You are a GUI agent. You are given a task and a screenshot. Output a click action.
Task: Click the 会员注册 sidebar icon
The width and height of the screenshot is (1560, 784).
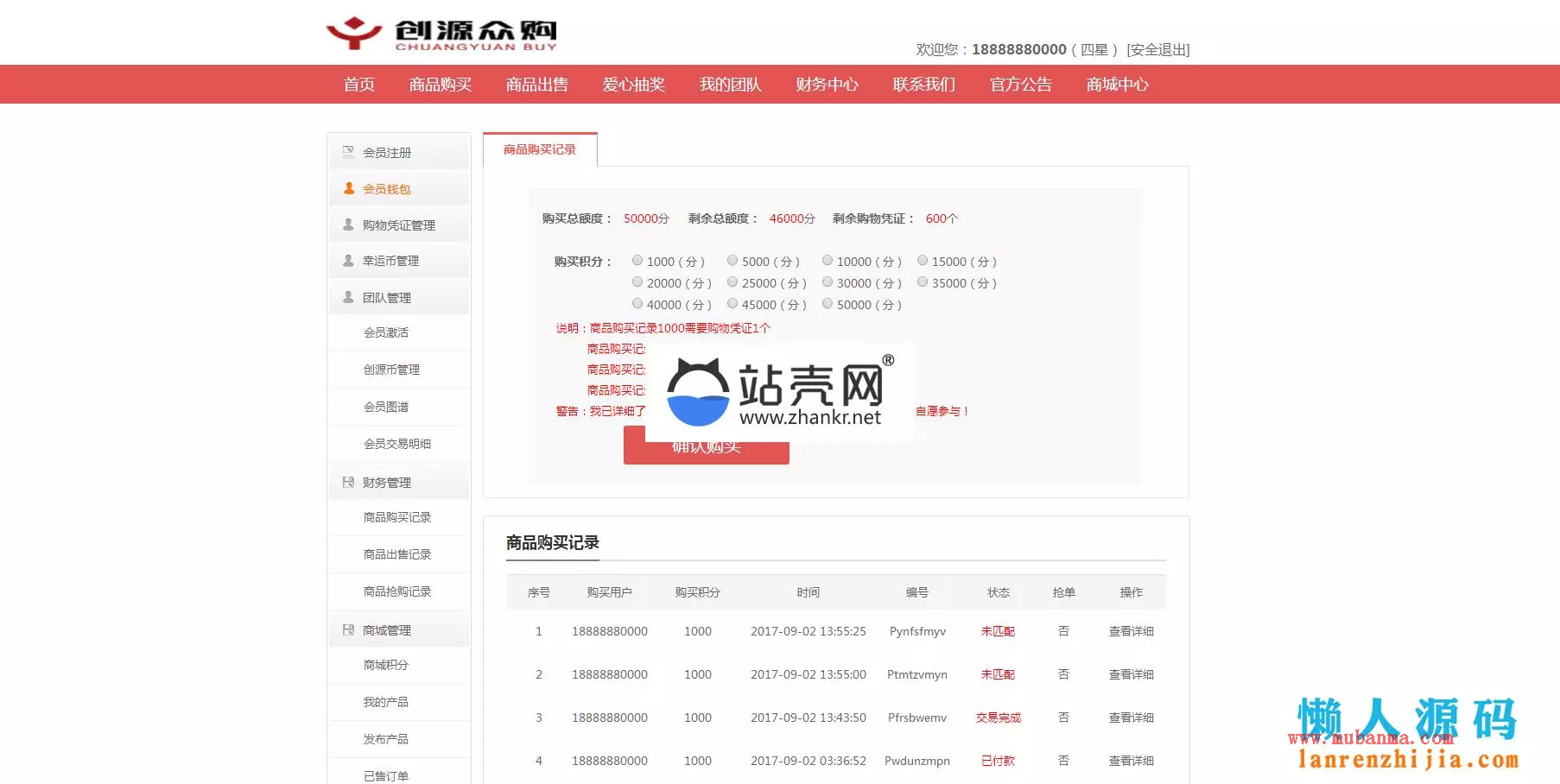coord(349,152)
